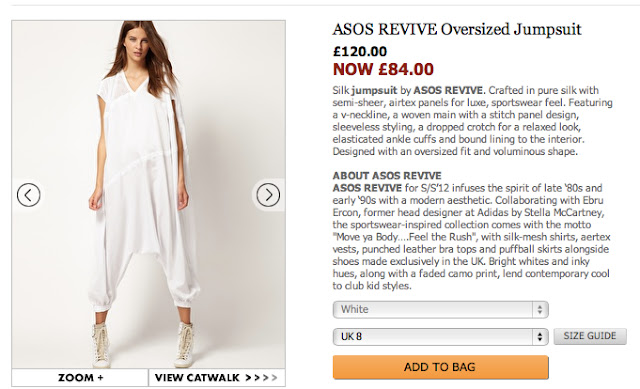Click ASOS REVIVE link before 'for S/S'12'

coord(367,188)
